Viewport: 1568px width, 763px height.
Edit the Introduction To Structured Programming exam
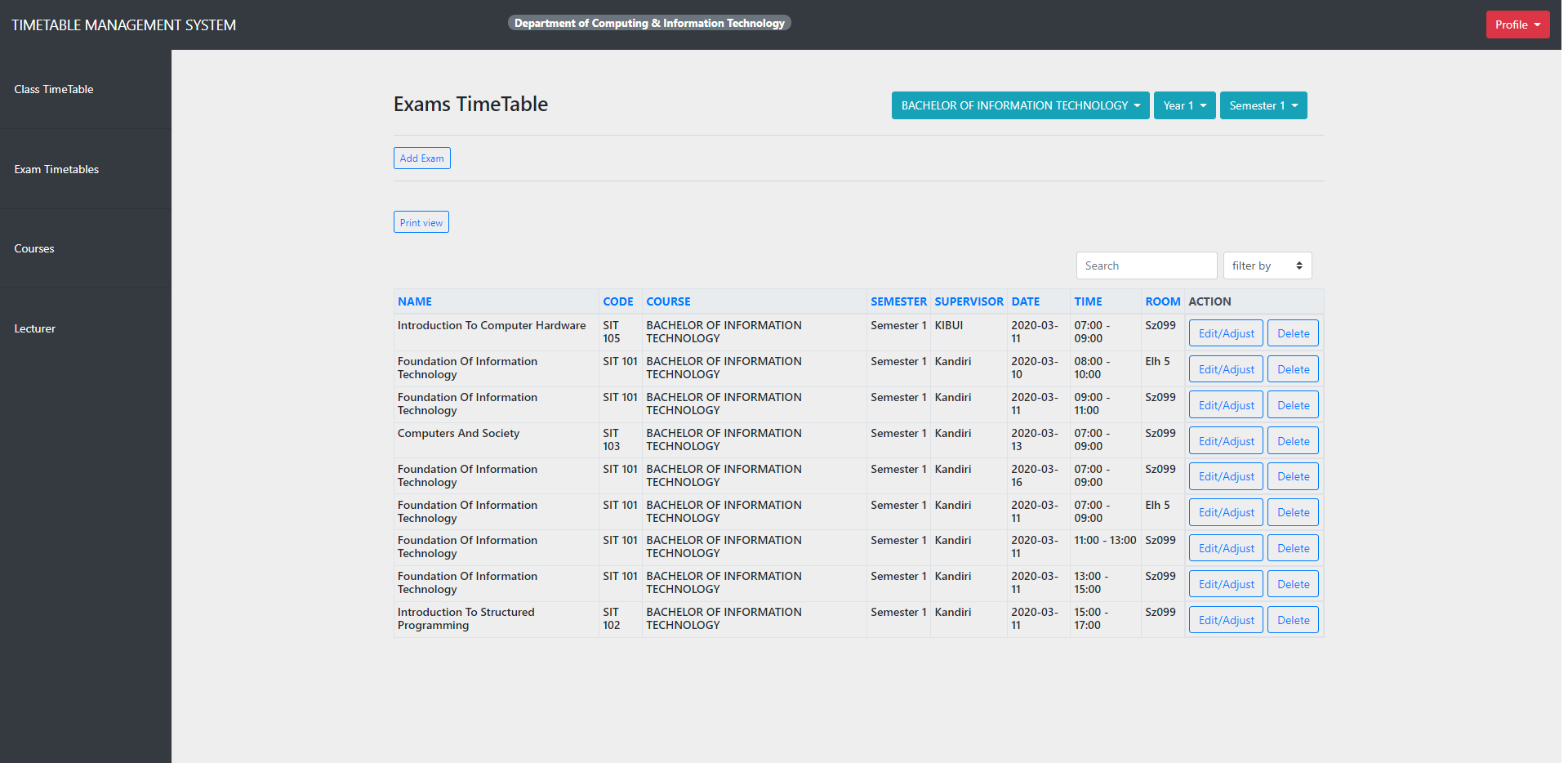1225,619
